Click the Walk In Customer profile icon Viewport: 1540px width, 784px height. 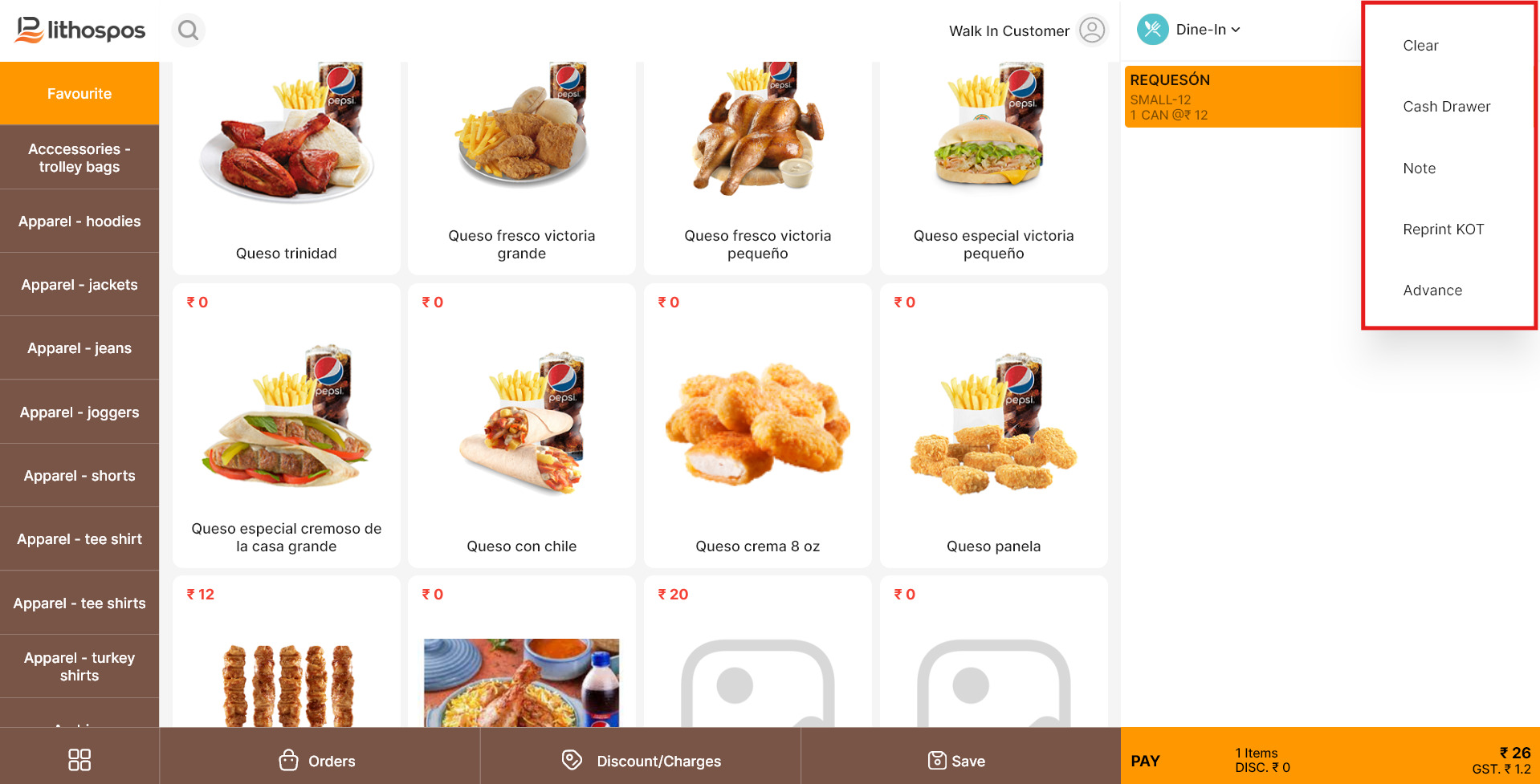(1091, 30)
